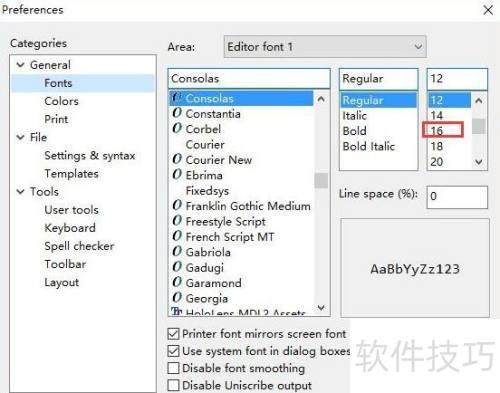500x393 pixels.
Task: Open the Templates category
Action: click(x=71, y=173)
